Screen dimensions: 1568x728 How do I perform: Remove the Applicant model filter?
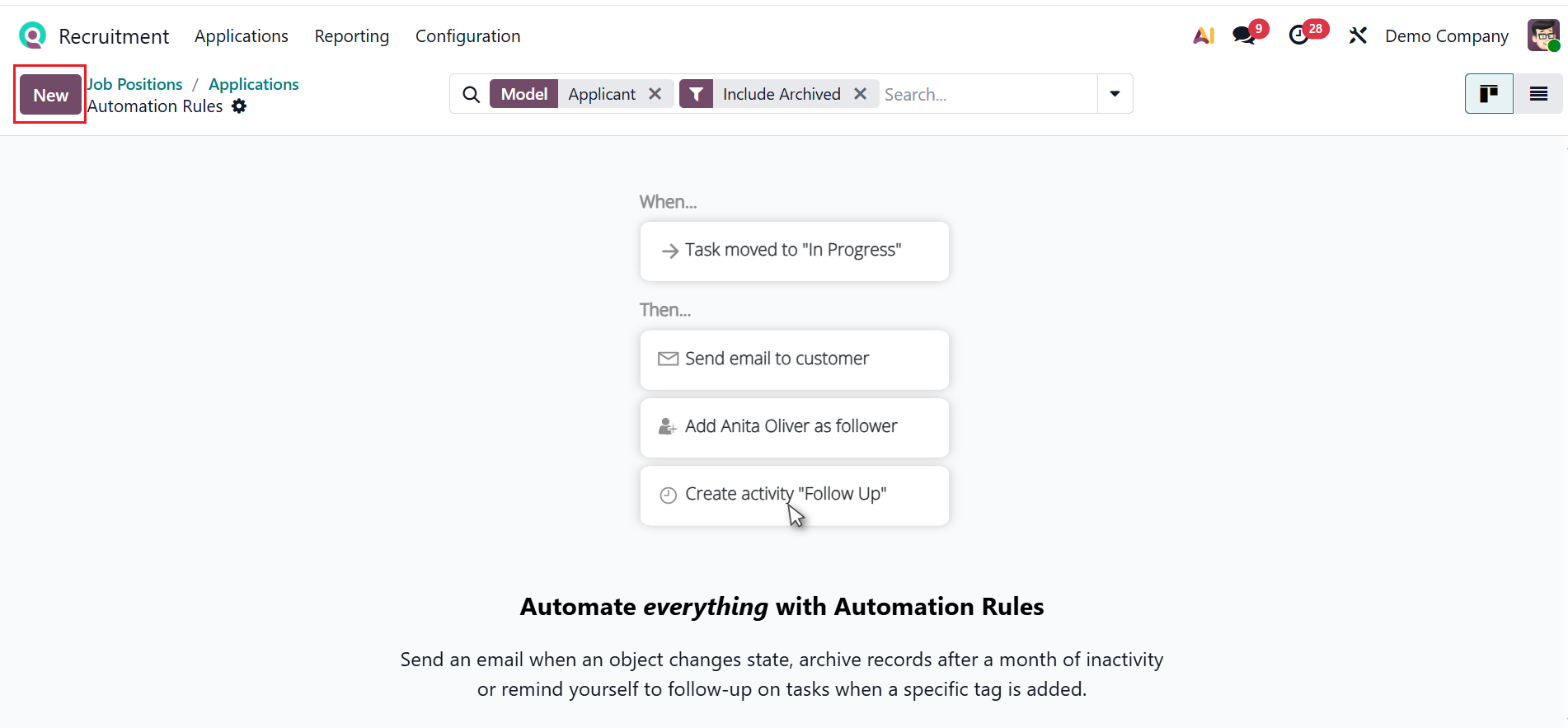pos(655,94)
